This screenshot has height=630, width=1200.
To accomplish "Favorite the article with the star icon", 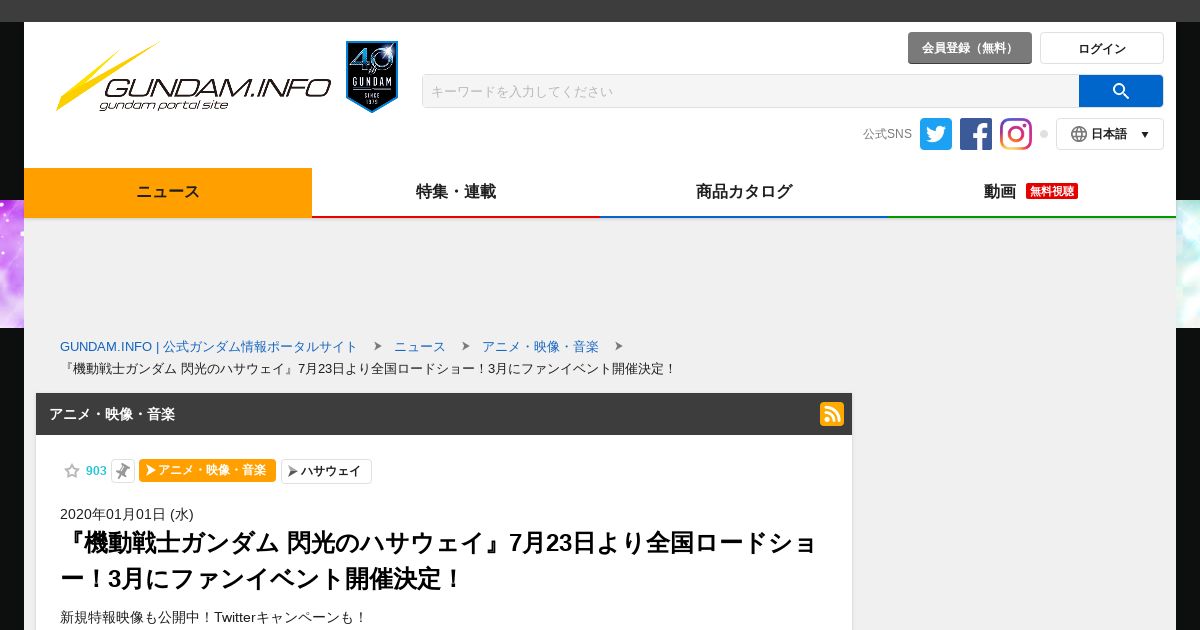I will click(x=72, y=471).
